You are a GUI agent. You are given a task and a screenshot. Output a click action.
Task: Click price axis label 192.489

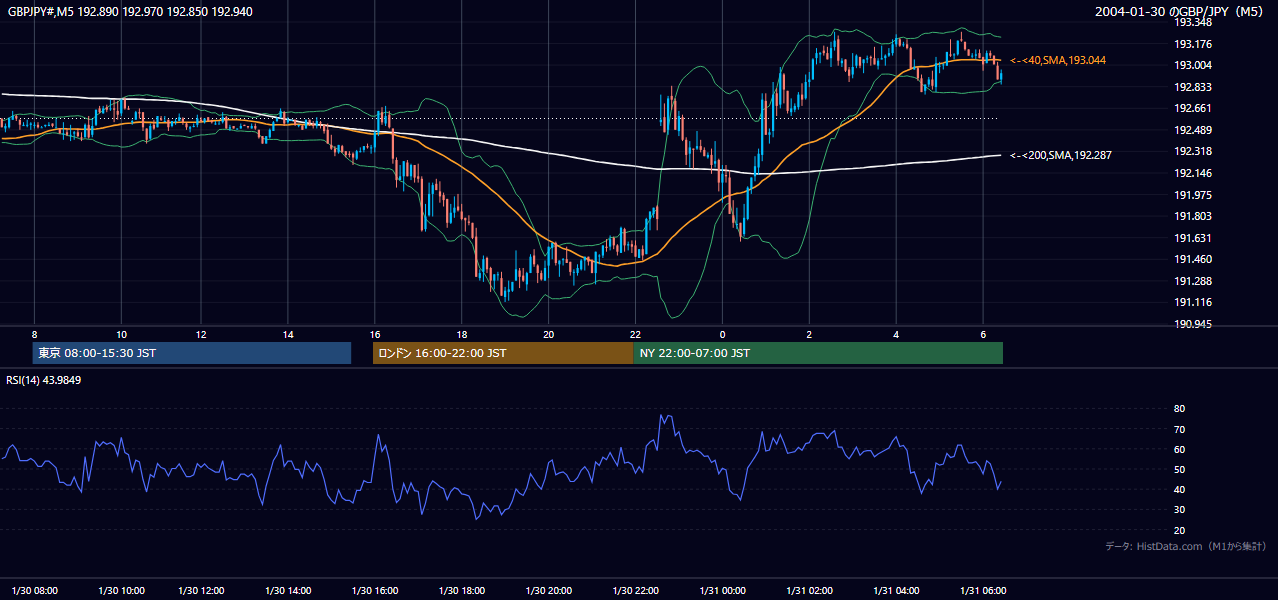point(1193,130)
